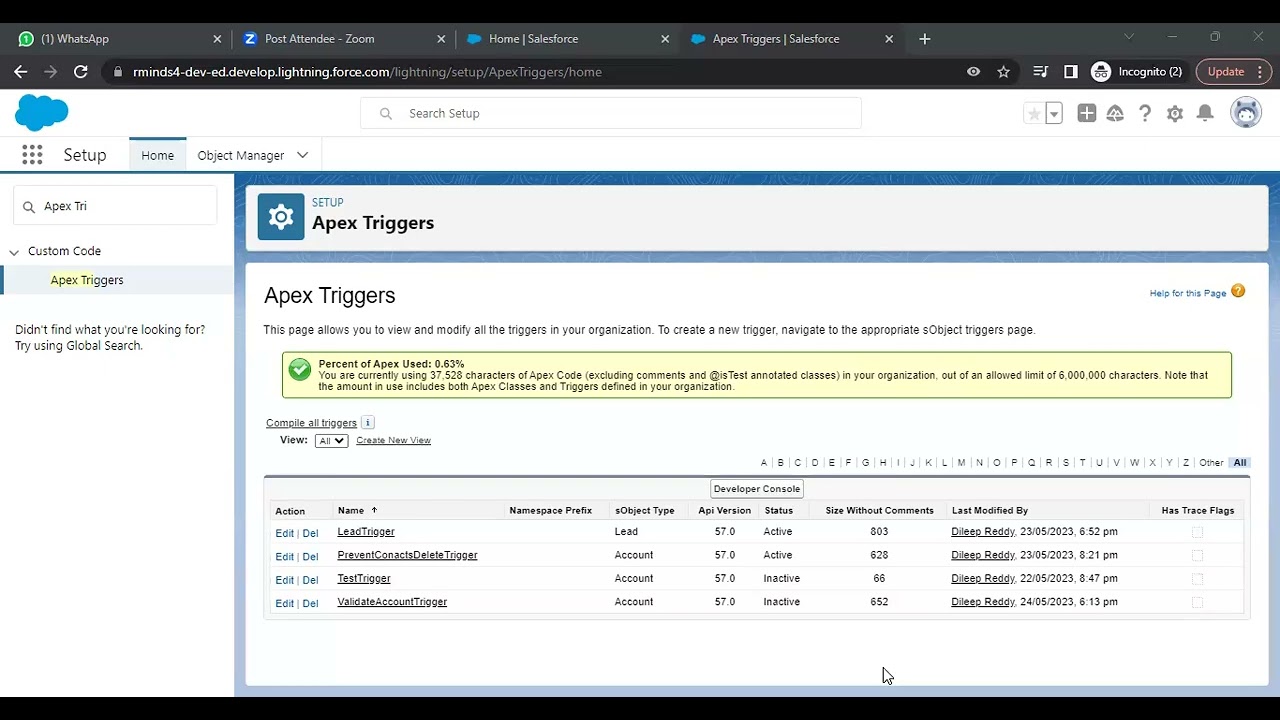
Task: Reload the page in the browser
Action: click(81, 72)
